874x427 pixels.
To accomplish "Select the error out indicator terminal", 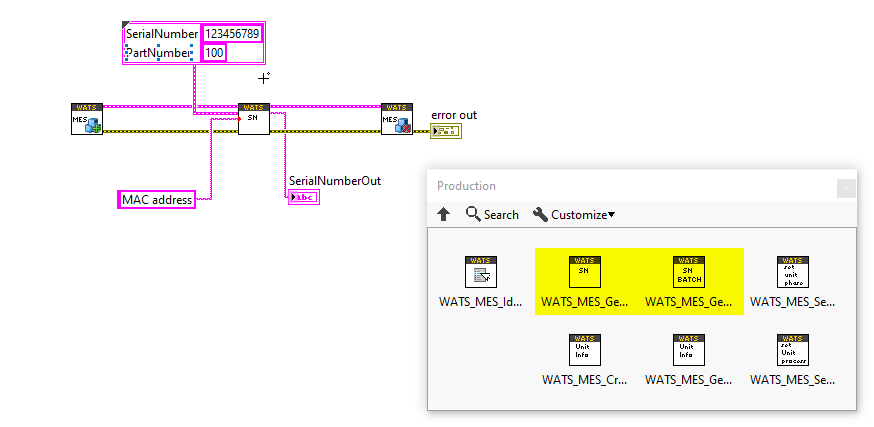I will (x=445, y=132).
